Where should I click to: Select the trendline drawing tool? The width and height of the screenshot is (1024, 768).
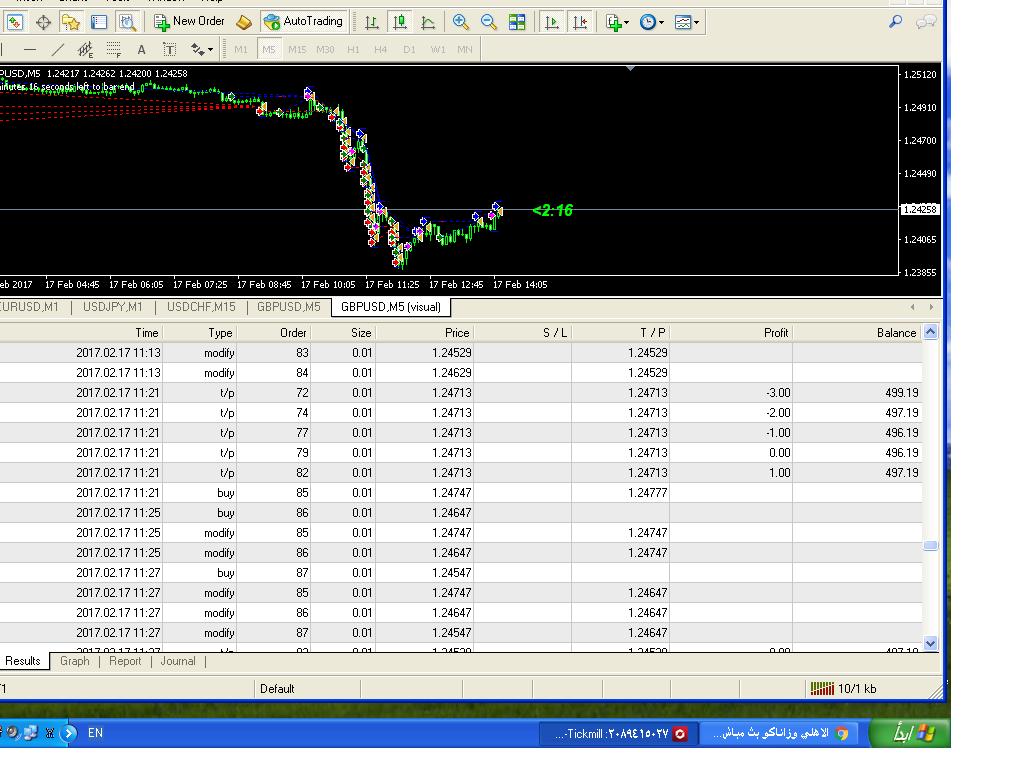(57, 49)
